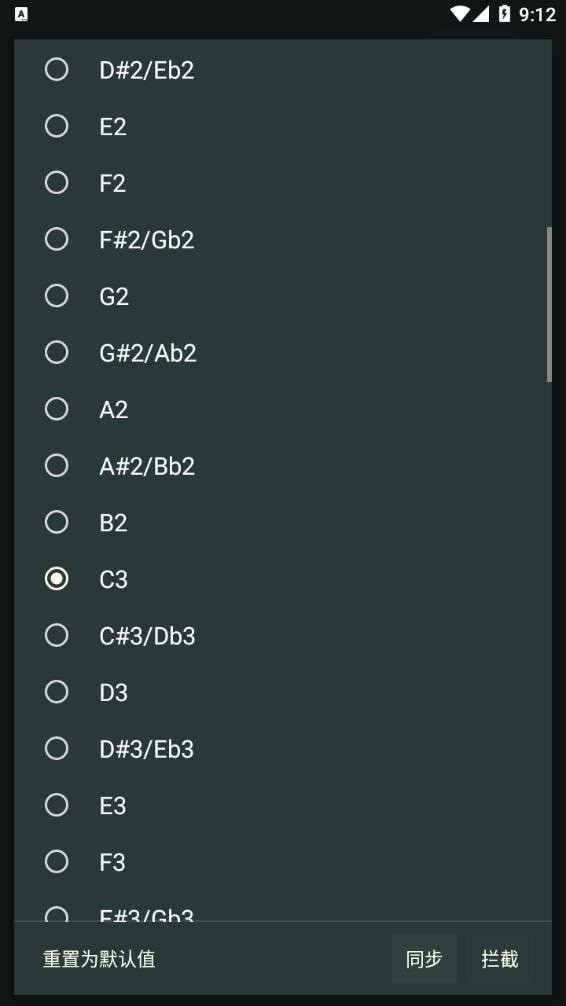Choose G#2/Ab2 radio option
Viewport: 566px width, 1006px height.
(x=282, y=352)
